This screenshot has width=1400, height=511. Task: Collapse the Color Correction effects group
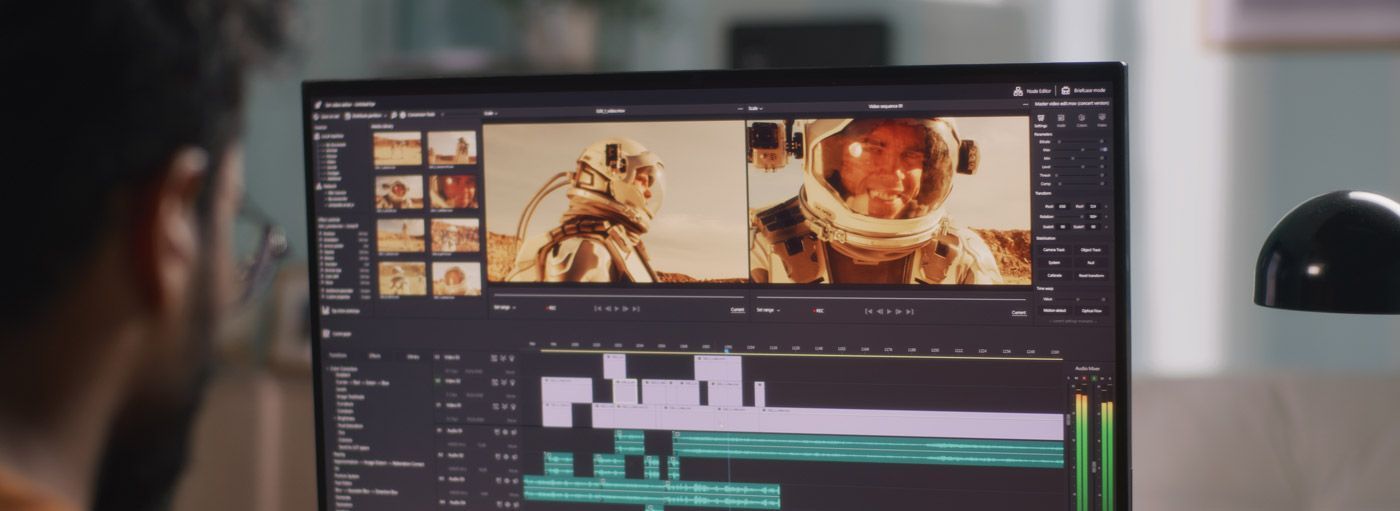[x=327, y=369]
